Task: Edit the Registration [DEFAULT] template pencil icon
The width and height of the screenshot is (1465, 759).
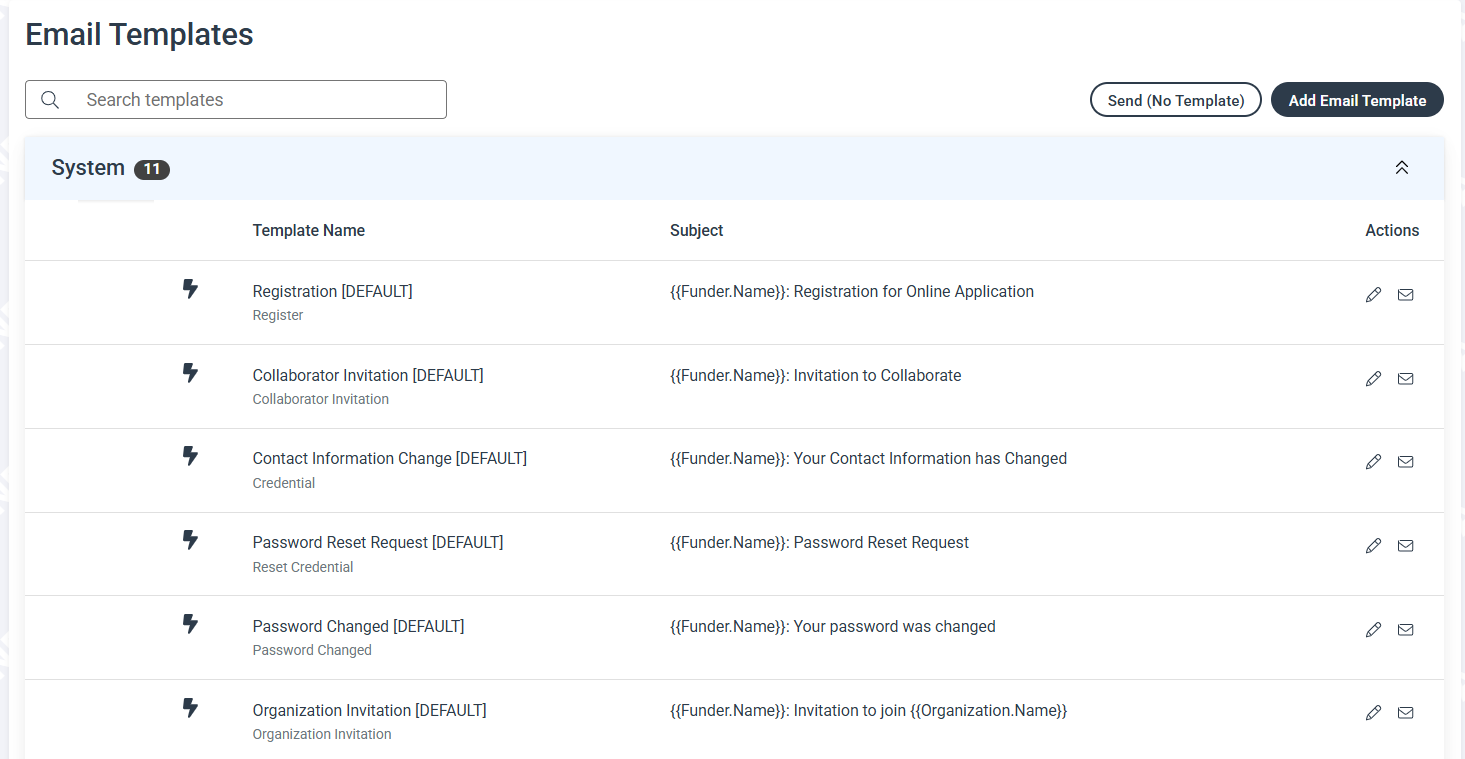Action: pyautogui.click(x=1373, y=294)
